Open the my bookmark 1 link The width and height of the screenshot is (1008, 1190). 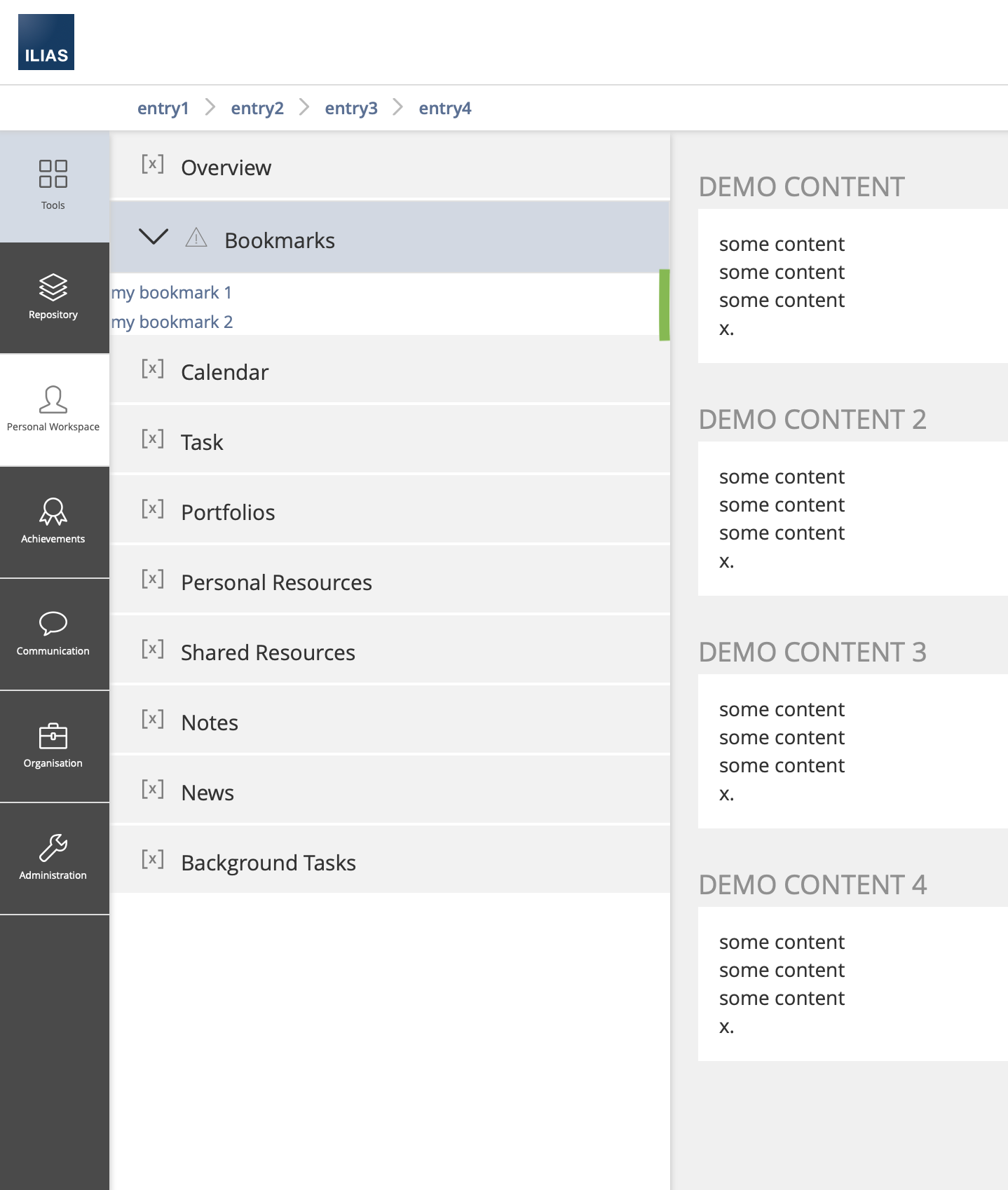pyautogui.click(x=172, y=292)
